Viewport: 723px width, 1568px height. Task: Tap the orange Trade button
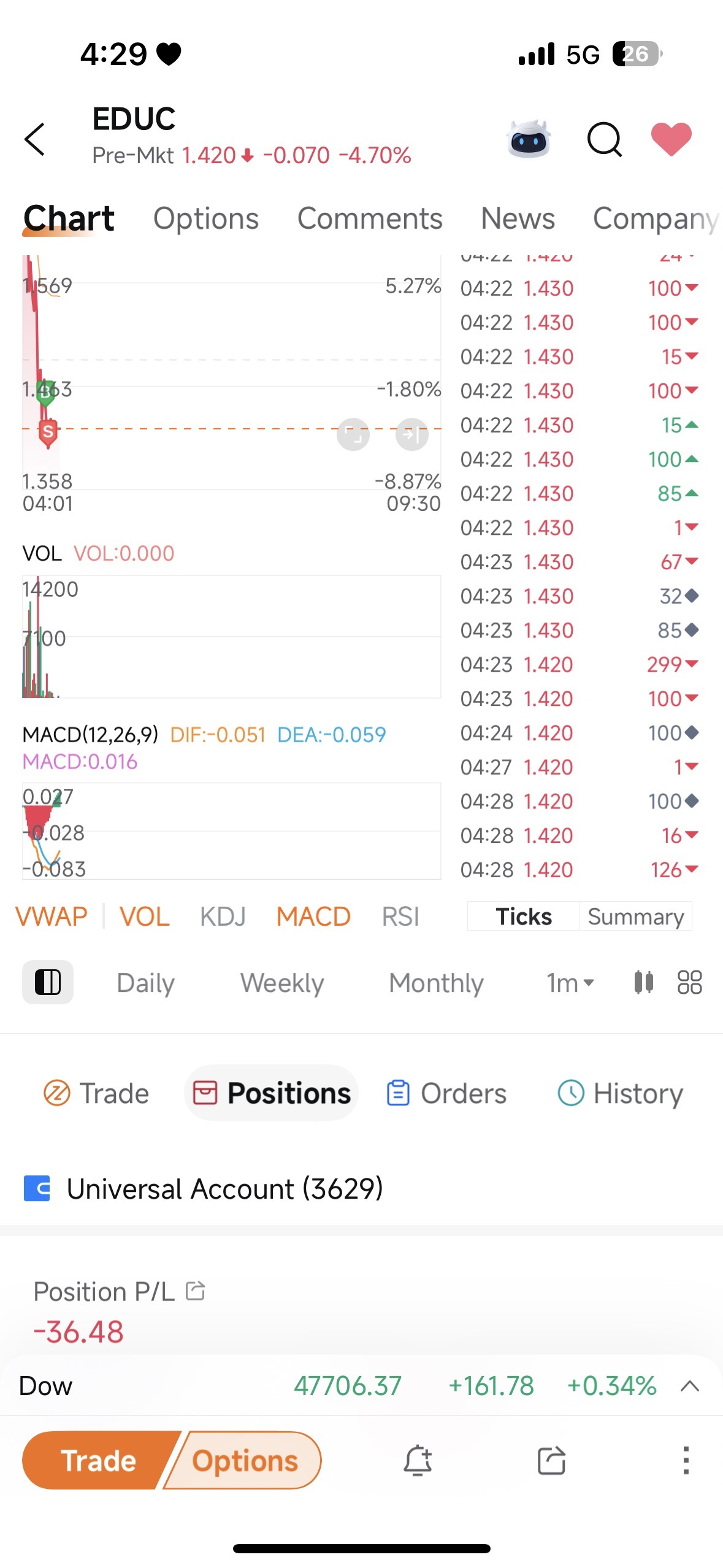[x=98, y=1460]
